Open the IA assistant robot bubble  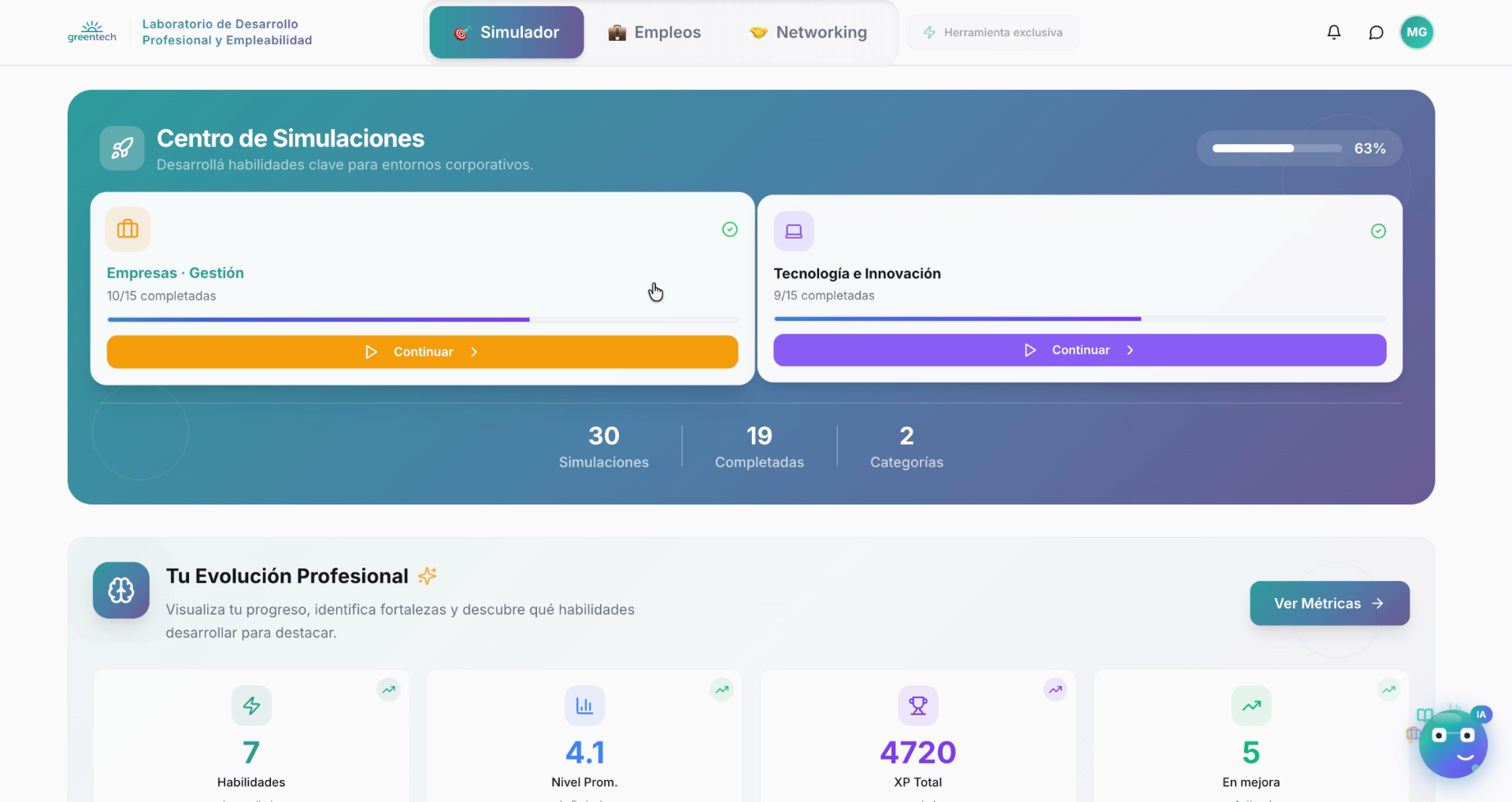[x=1452, y=743]
